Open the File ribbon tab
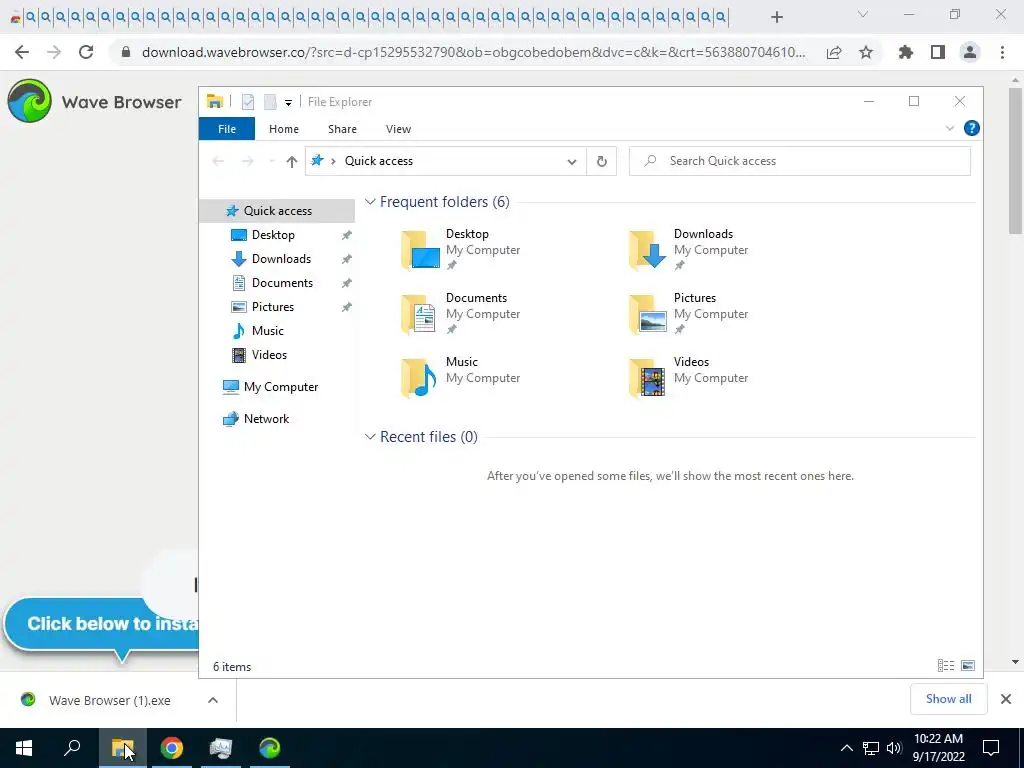1024x768 pixels. point(227,129)
